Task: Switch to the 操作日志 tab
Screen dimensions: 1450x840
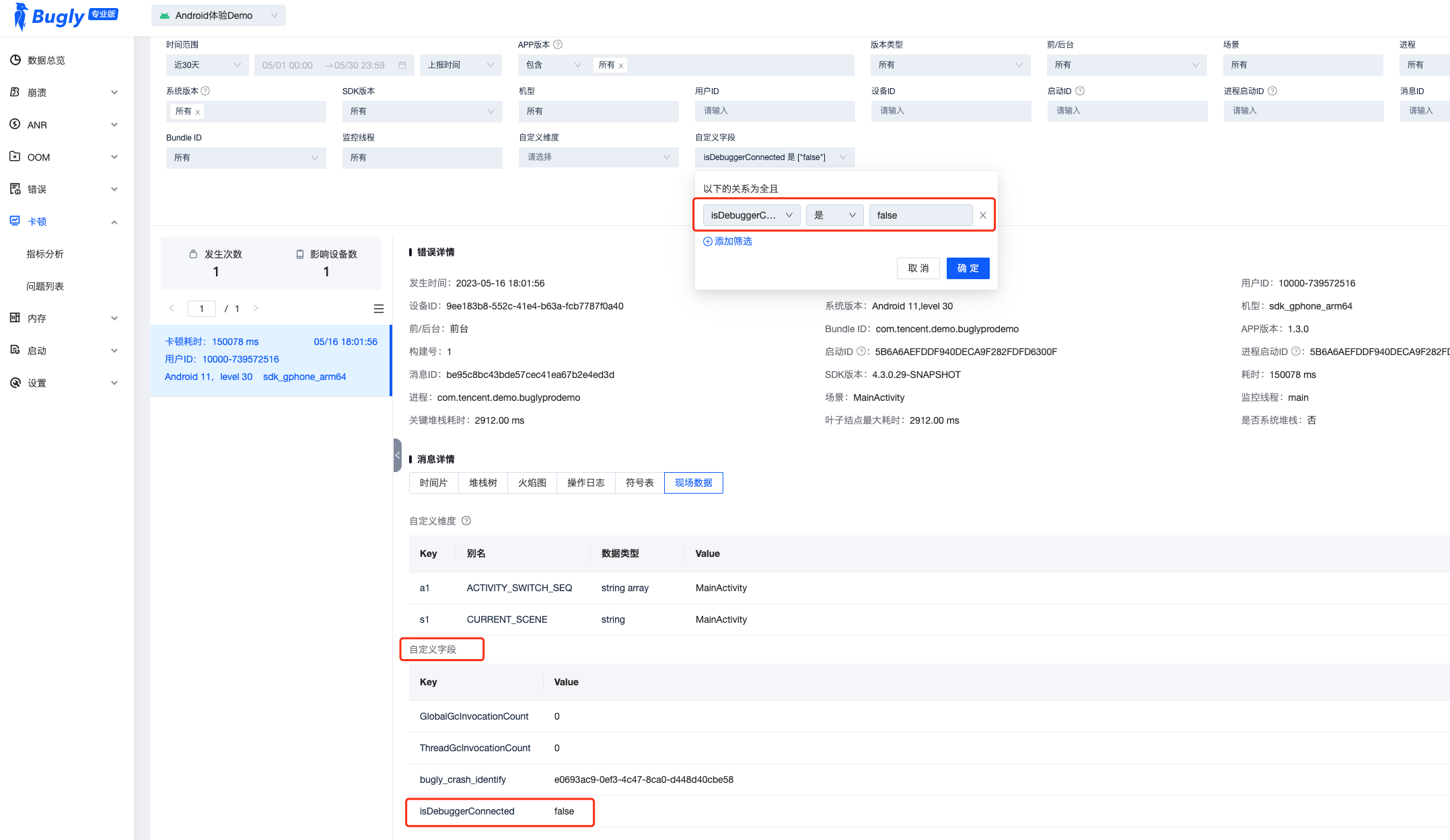Action: click(586, 483)
